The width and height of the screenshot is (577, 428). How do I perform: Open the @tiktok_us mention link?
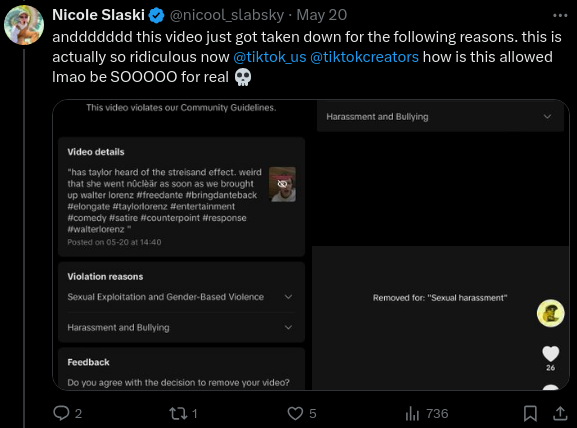tap(270, 57)
